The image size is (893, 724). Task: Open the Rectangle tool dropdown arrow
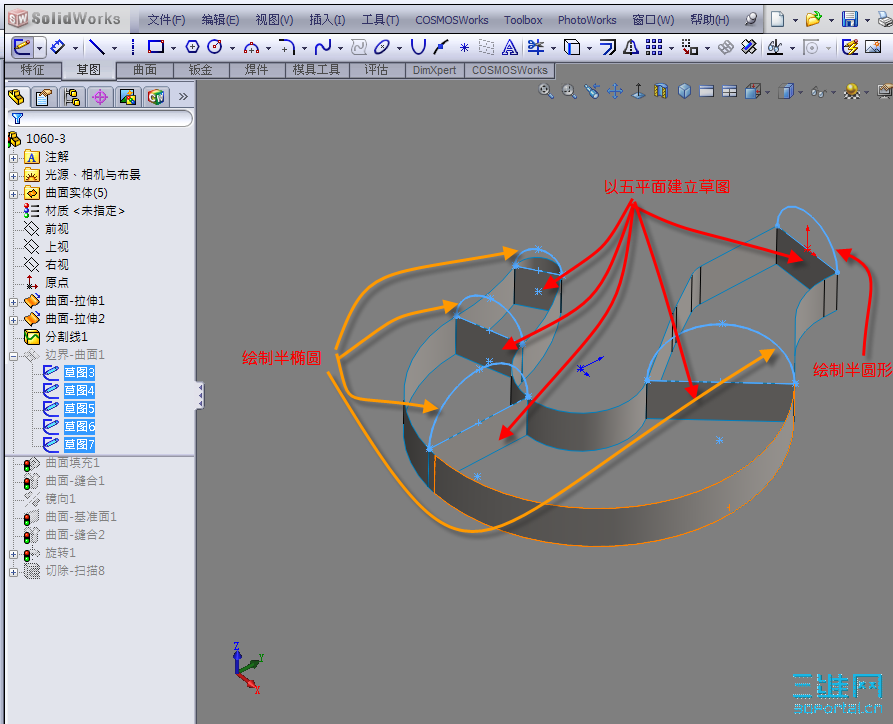(173, 48)
